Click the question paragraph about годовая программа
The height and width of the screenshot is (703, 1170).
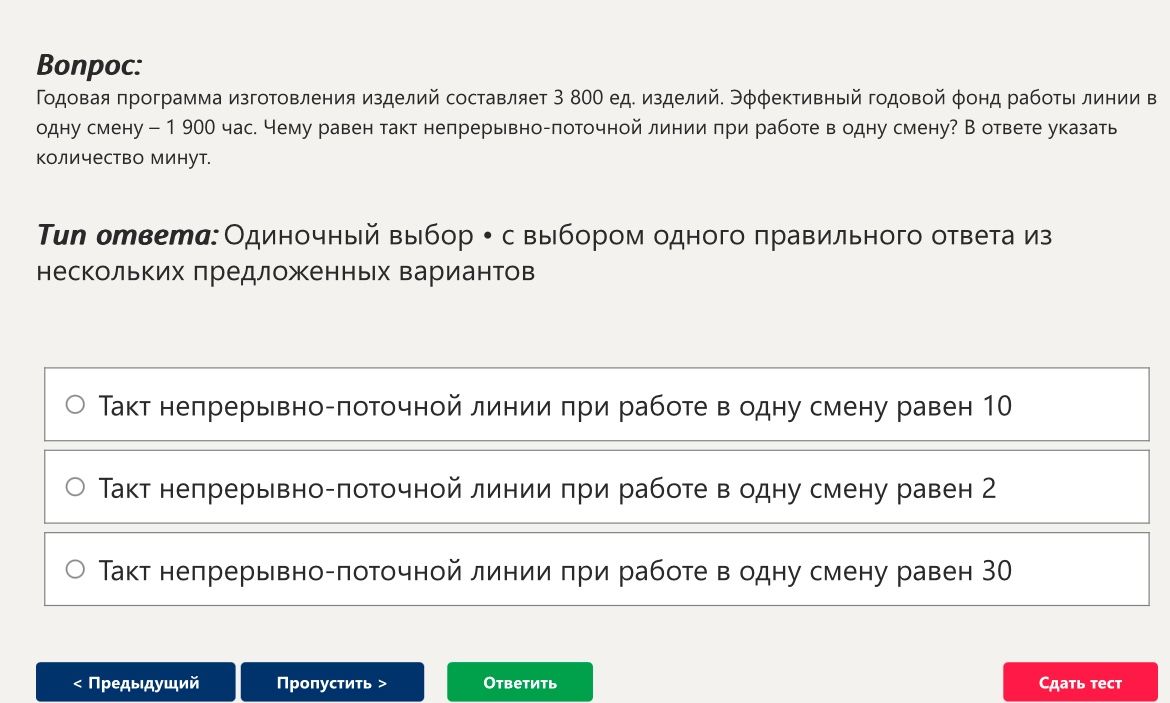[x=596, y=128]
